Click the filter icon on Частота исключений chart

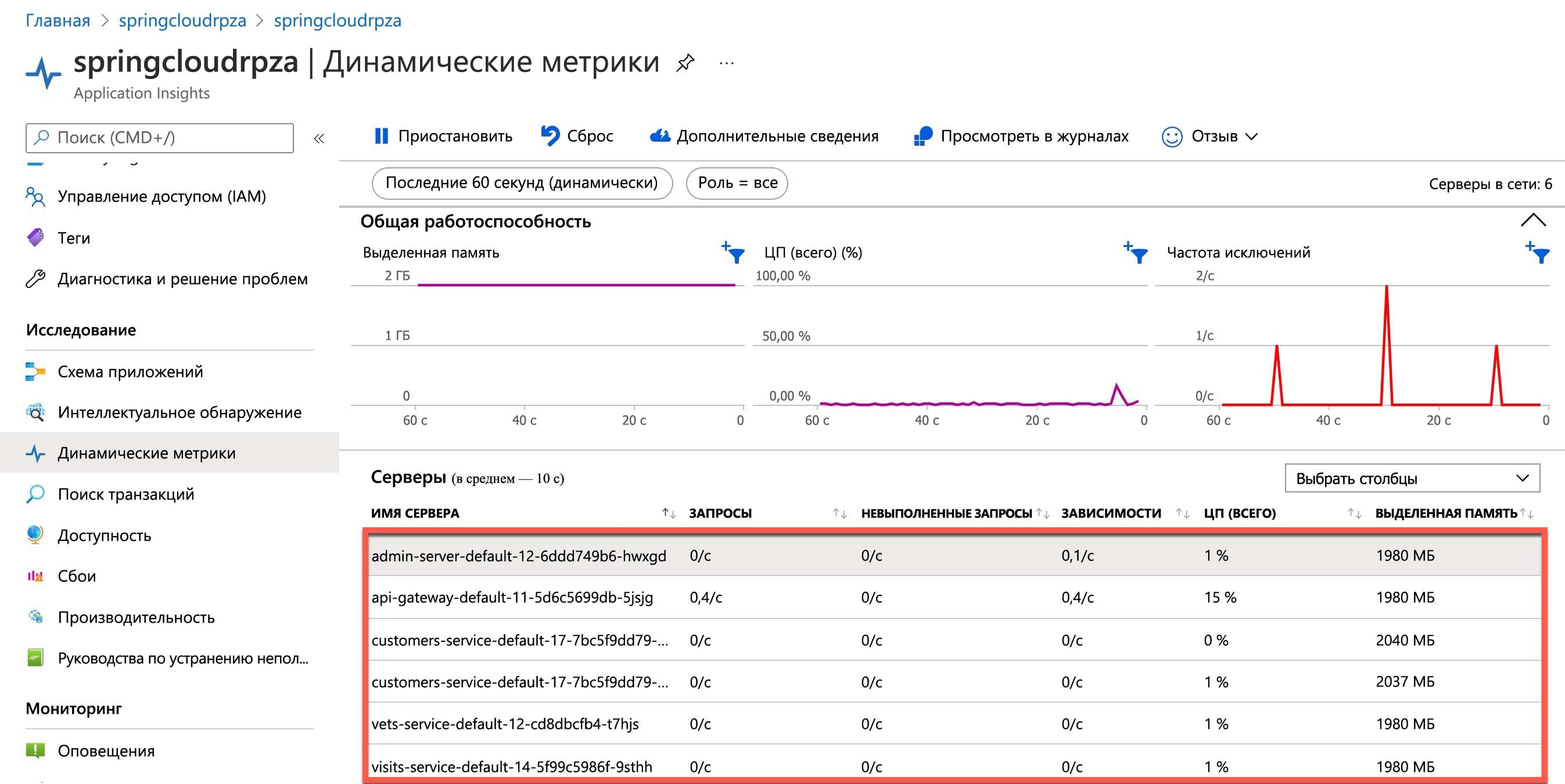[1541, 254]
